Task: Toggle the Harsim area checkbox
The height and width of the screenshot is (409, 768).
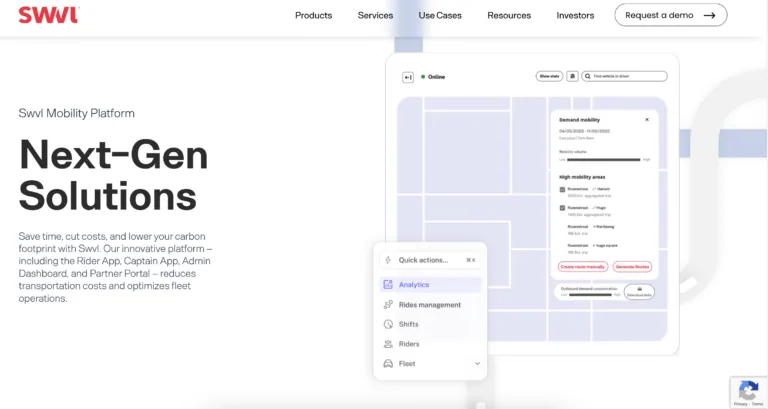Action: (562, 189)
